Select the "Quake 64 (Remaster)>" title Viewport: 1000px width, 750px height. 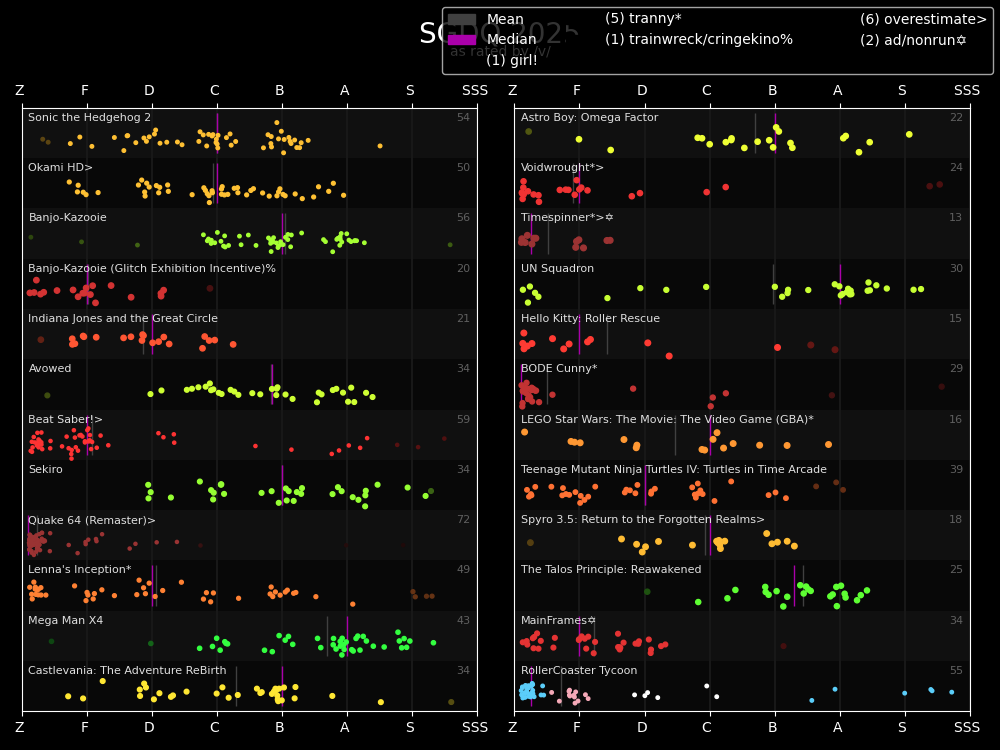pyautogui.click(x=92, y=520)
